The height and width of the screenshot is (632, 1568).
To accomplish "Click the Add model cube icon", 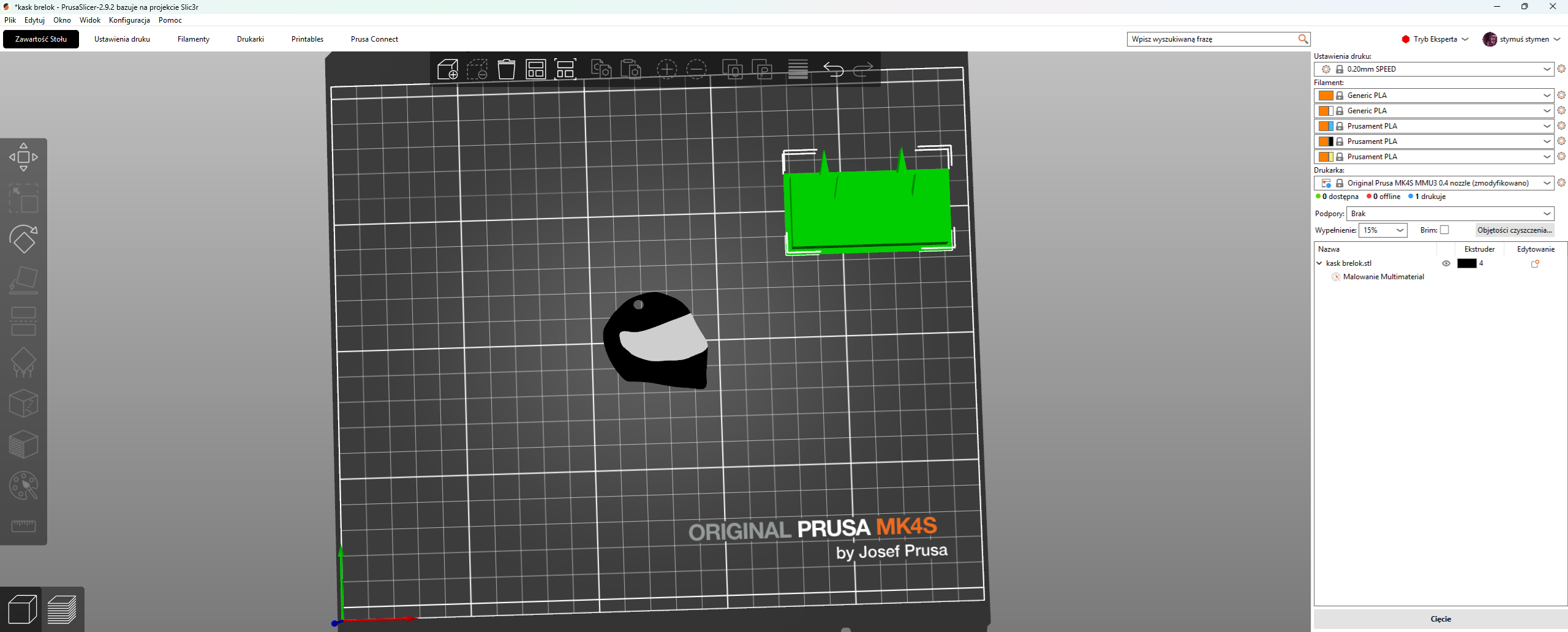I will [x=448, y=69].
